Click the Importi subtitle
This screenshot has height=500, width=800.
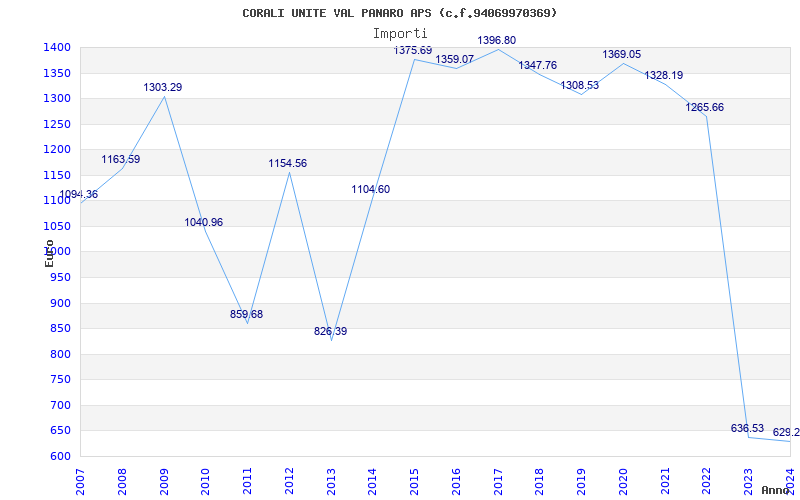(x=400, y=34)
